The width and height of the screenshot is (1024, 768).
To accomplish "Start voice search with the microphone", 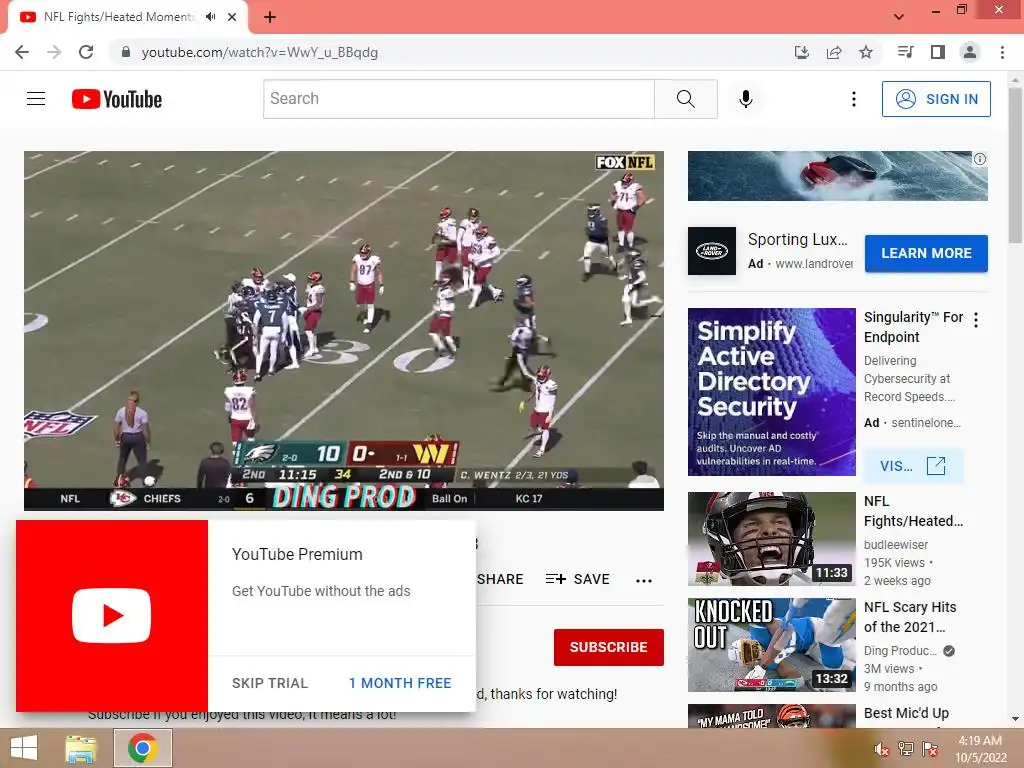I will tap(746, 99).
